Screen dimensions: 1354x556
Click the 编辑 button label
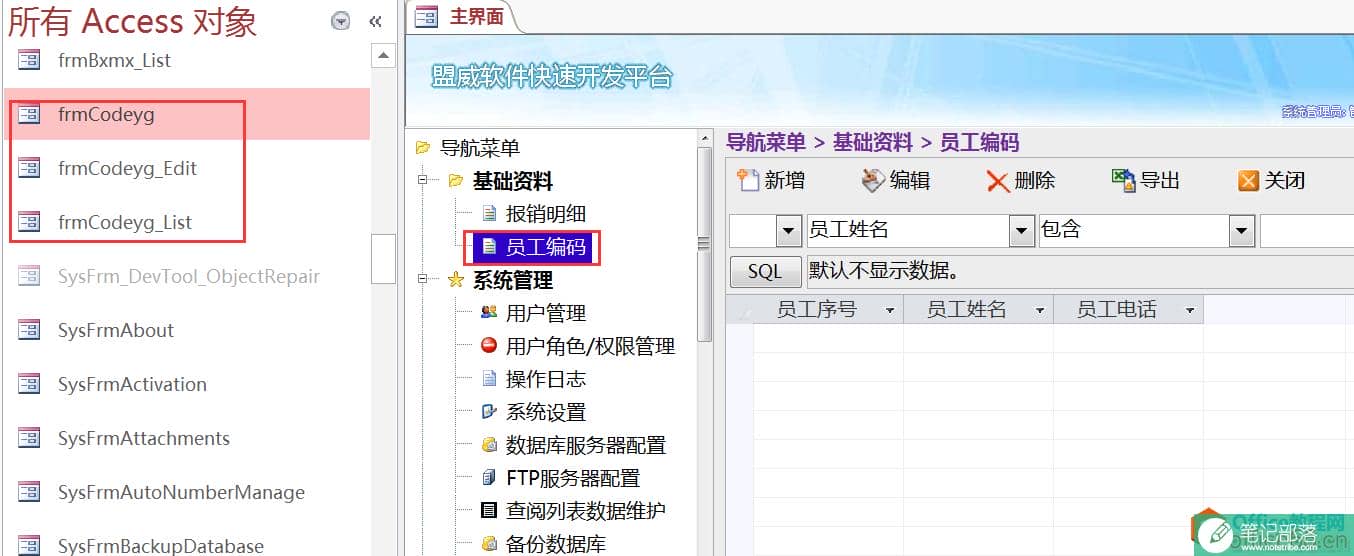pos(910,181)
